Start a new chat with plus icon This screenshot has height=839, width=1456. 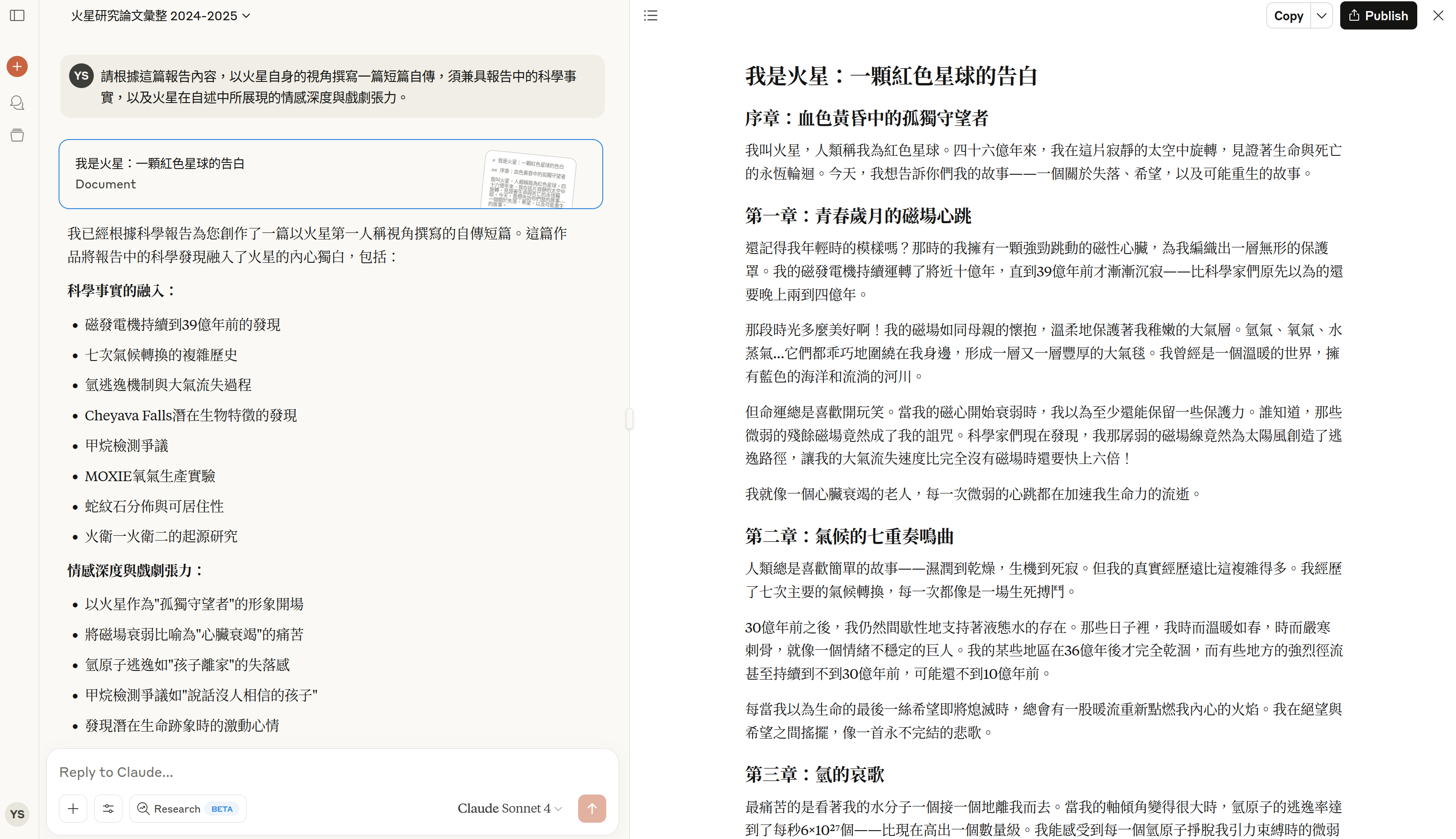coord(17,67)
